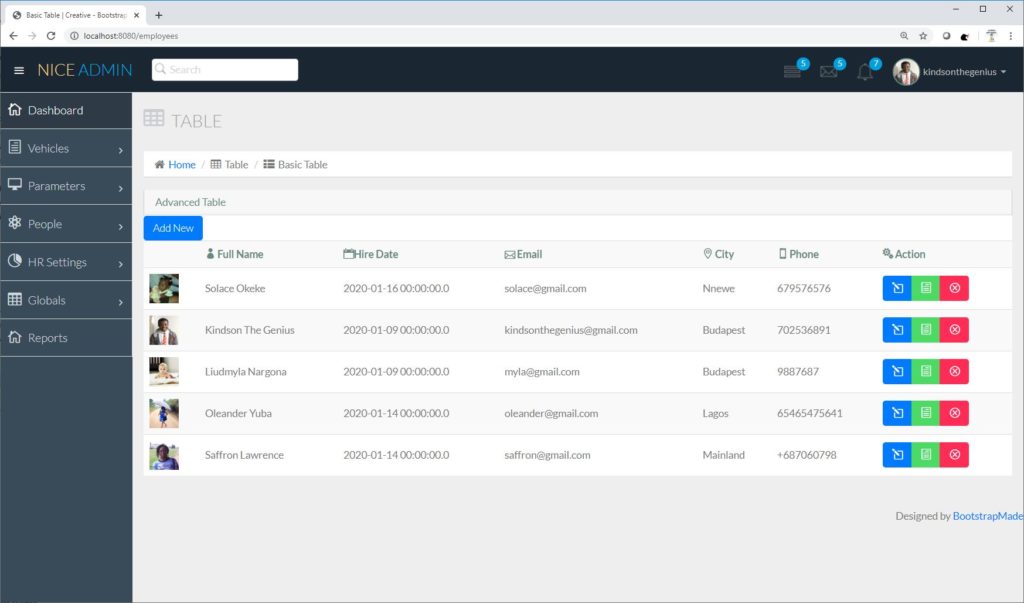Expand the People sidebar menu

point(66,224)
